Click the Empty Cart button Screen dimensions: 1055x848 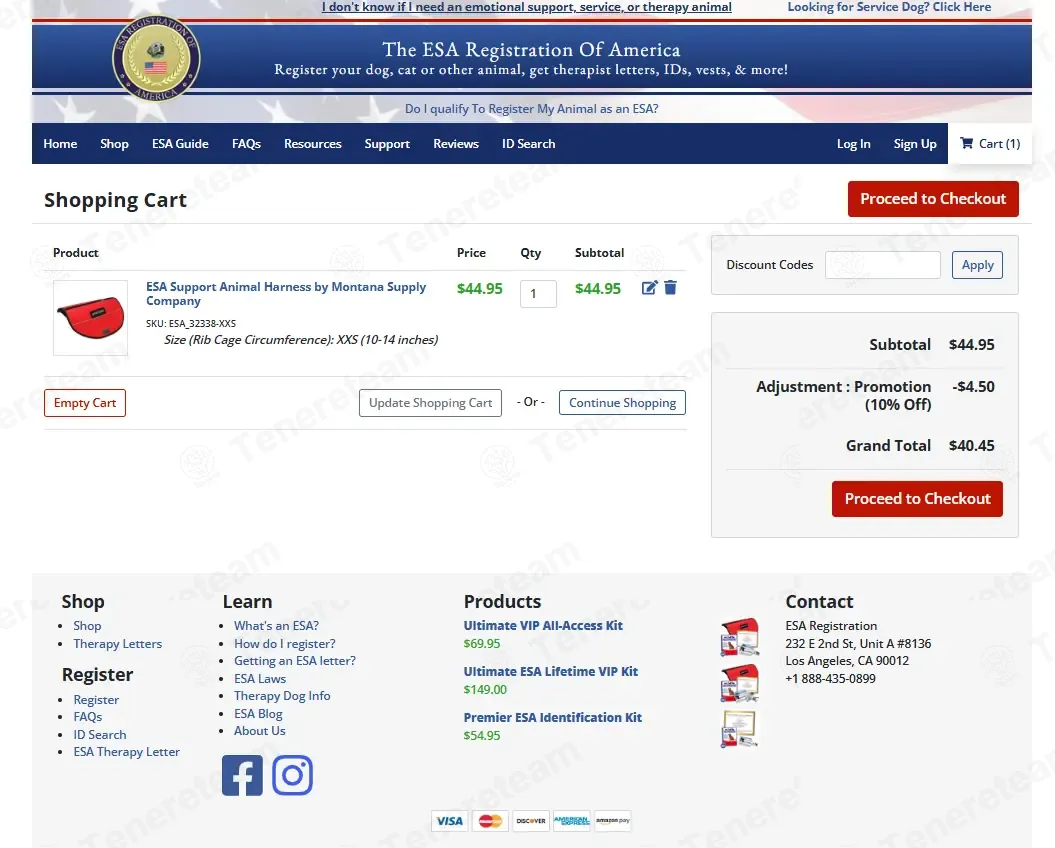click(x=85, y=402)
